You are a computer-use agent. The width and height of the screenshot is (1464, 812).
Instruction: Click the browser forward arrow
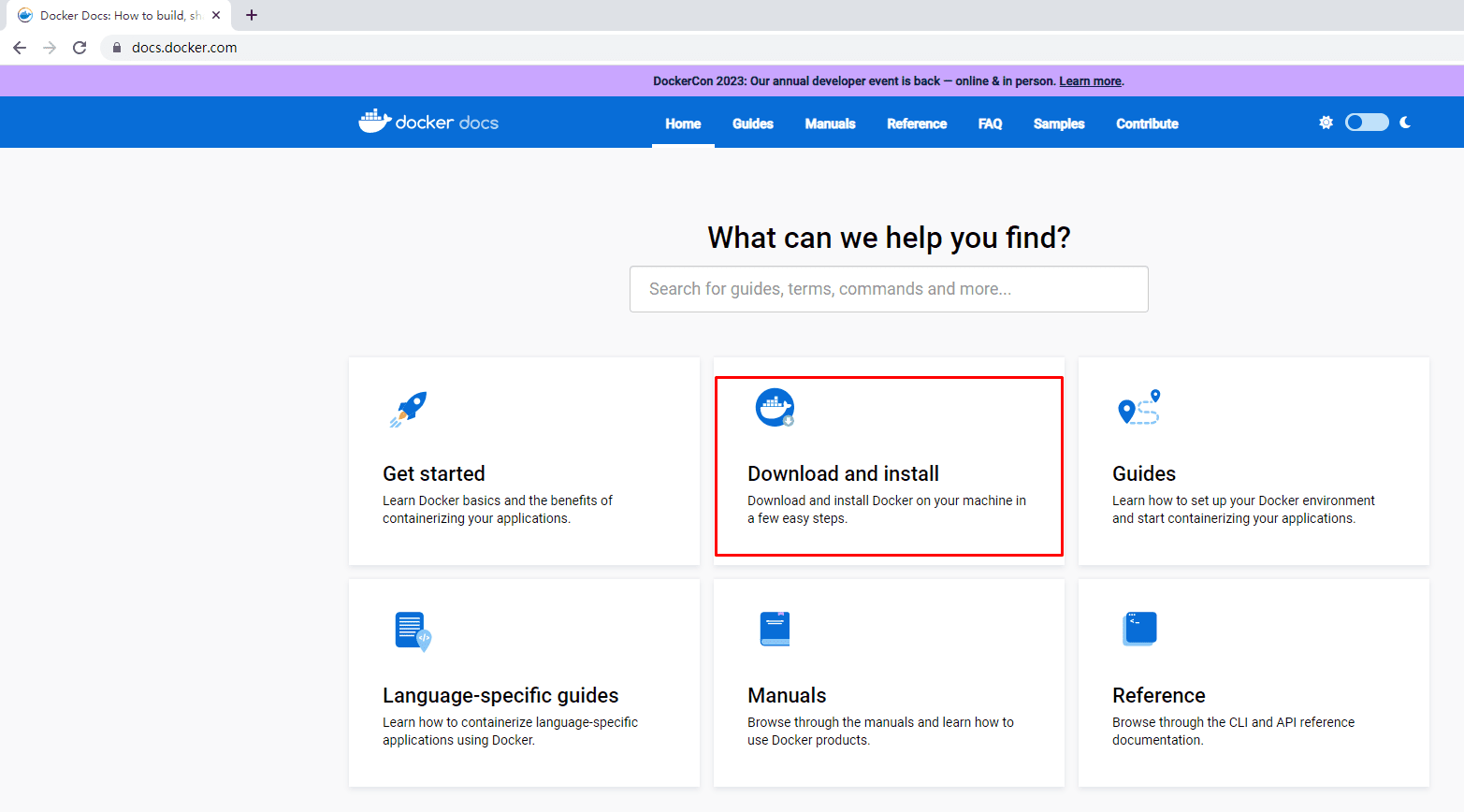pos(50,48)
